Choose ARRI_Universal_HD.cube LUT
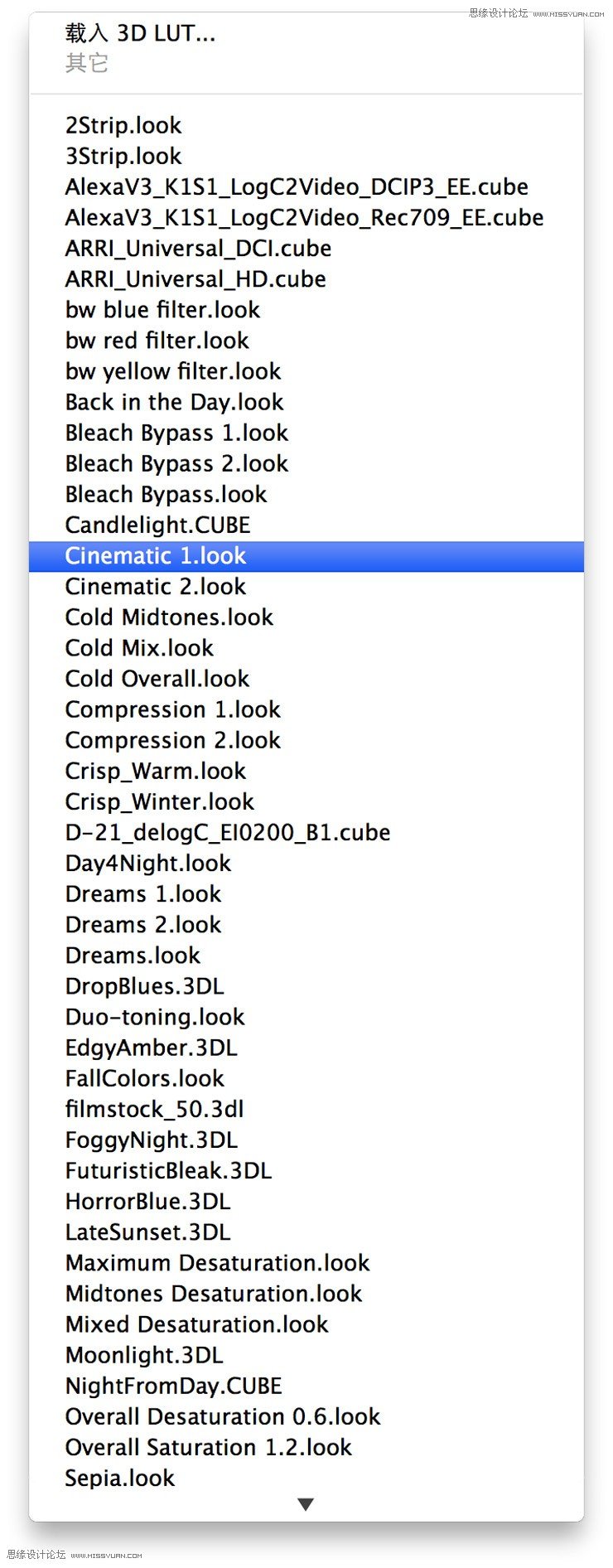 click(x=195, y=278)
